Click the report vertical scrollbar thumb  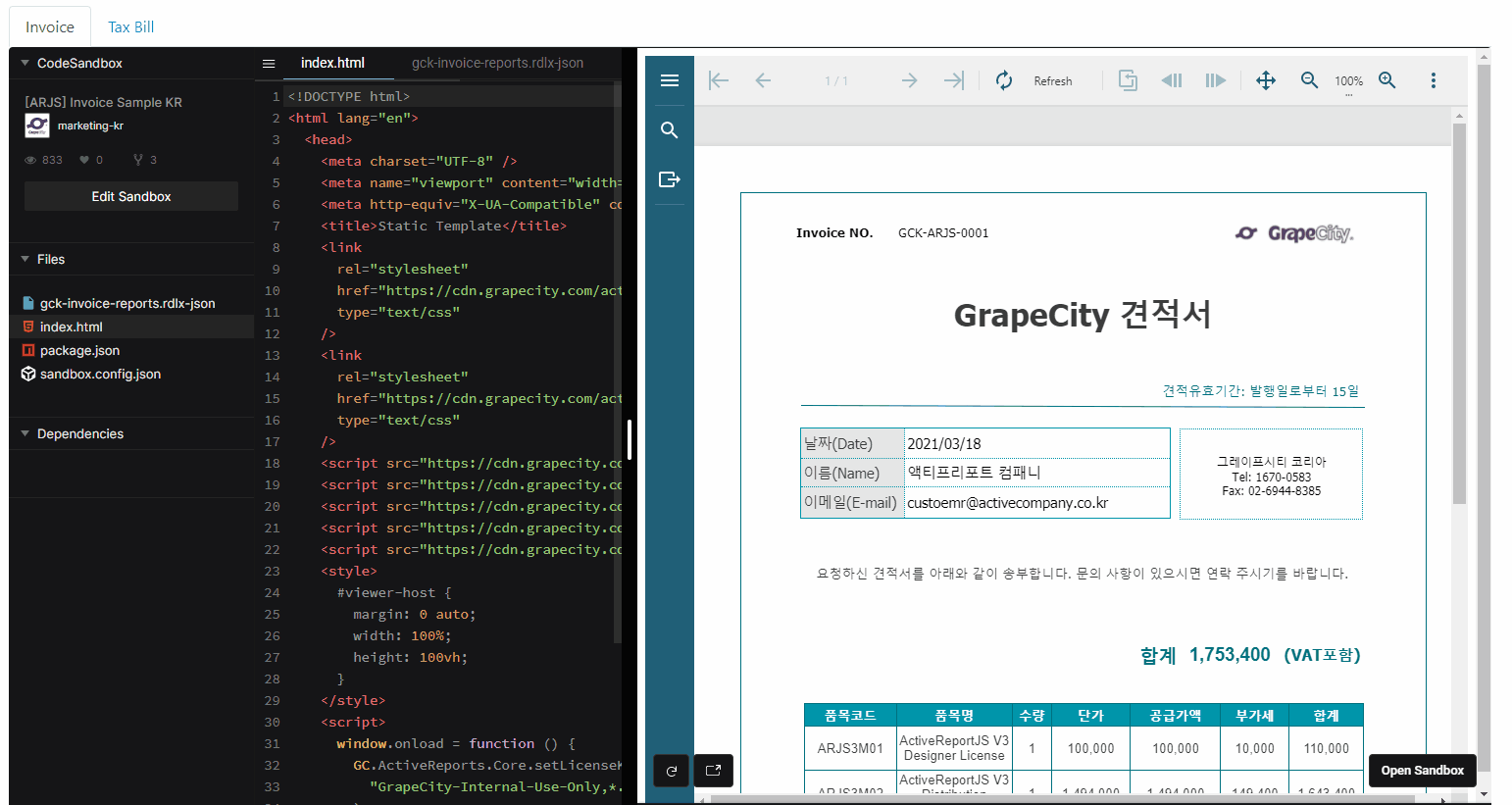point(1459,314)
